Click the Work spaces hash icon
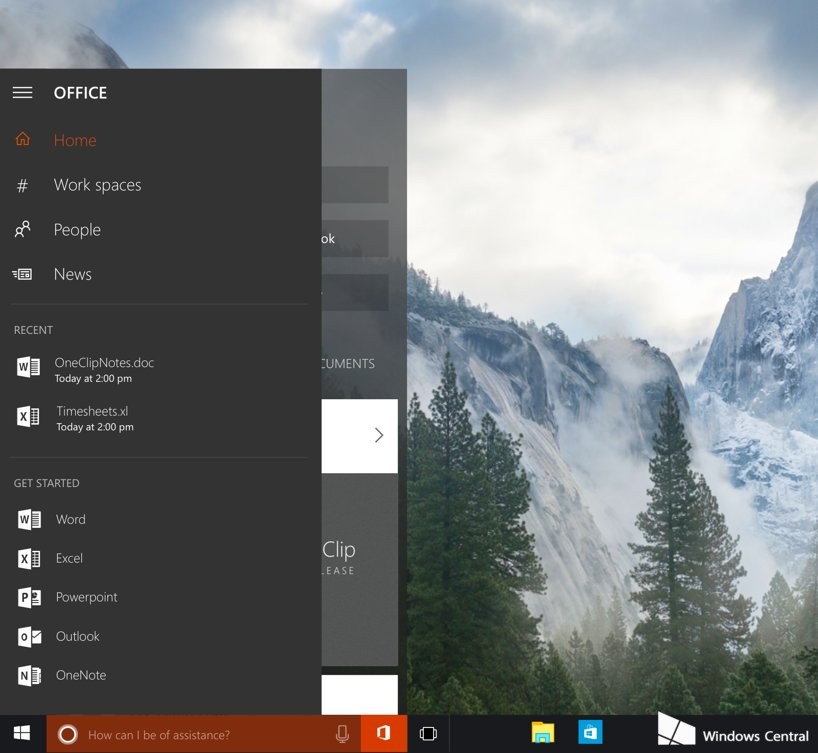The image size is (818, 753). pyautogui.click(x=22, y=185)
